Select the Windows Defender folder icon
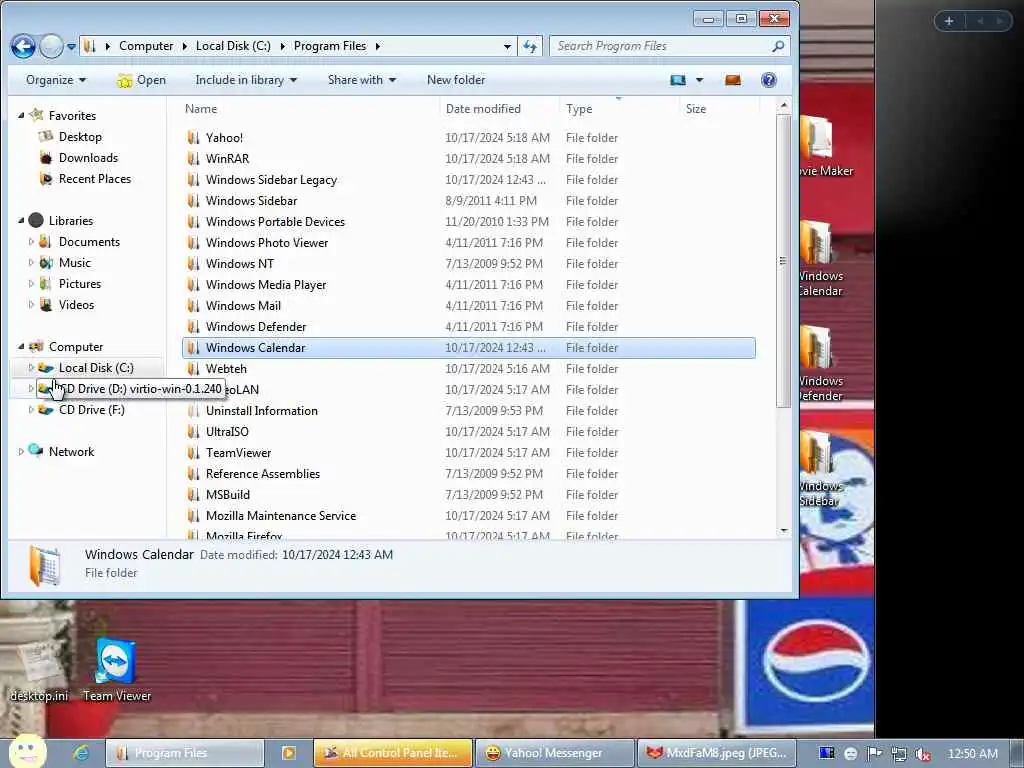 click(x=193, y=327)
